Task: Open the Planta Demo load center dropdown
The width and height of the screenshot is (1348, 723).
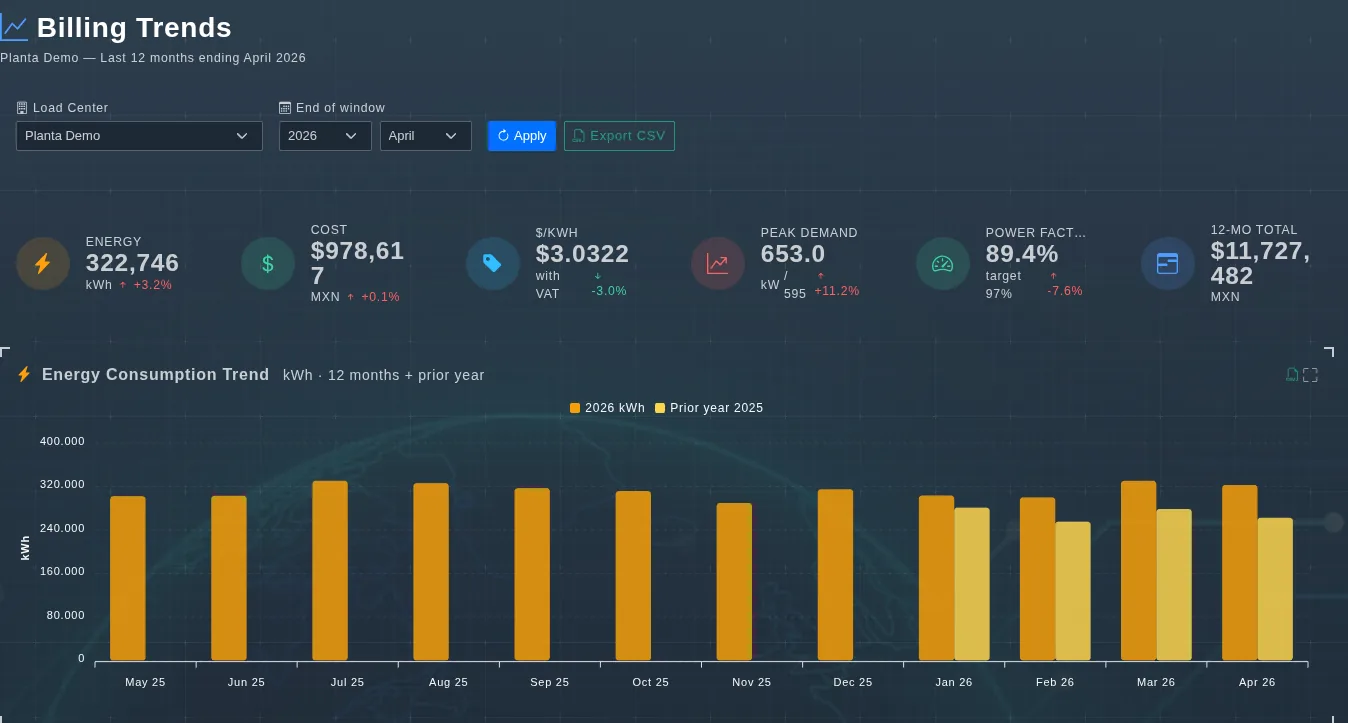Action: pyautogui.click(x=139, y=136)
